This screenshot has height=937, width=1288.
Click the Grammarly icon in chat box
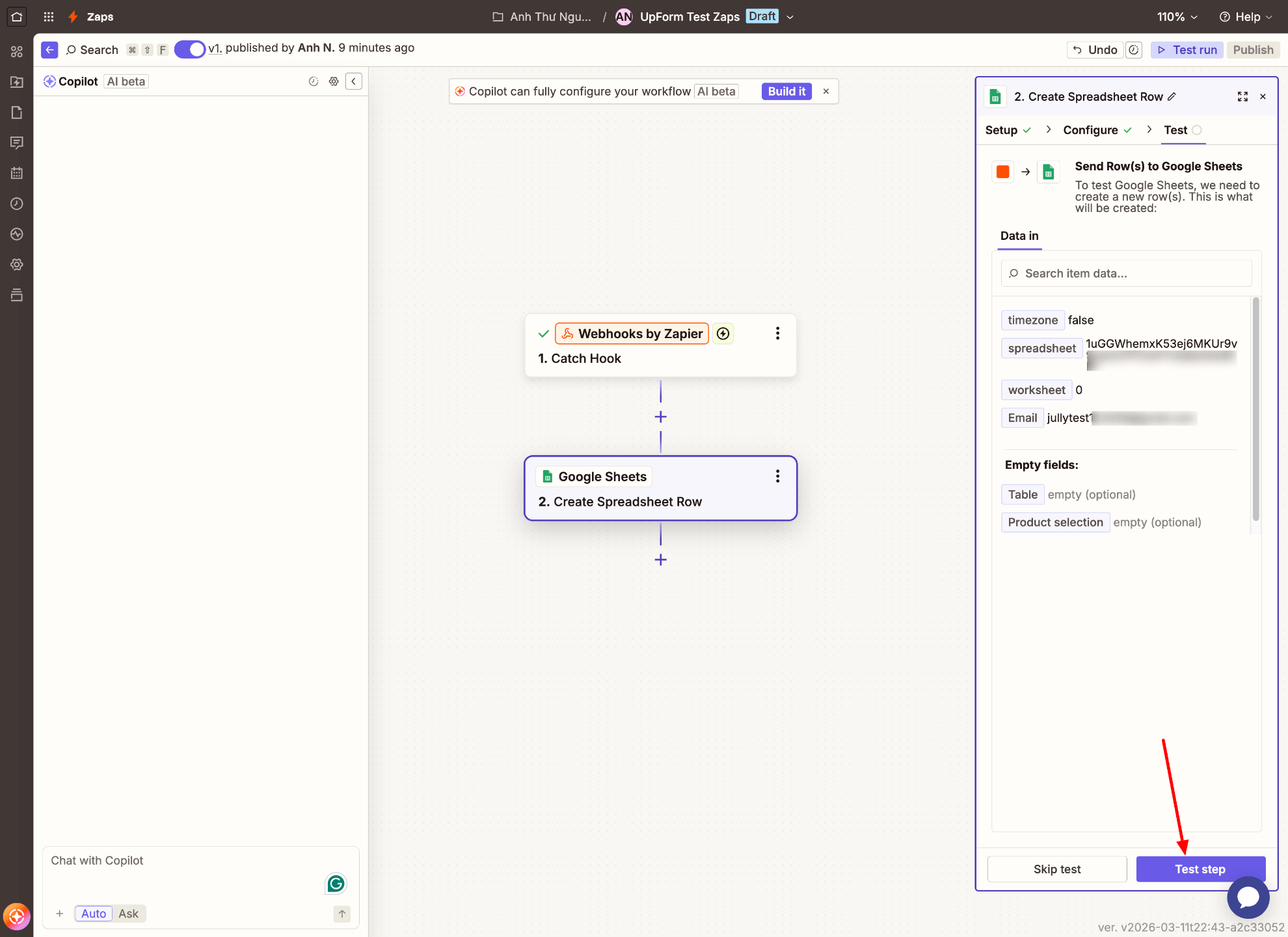[336, 883]
